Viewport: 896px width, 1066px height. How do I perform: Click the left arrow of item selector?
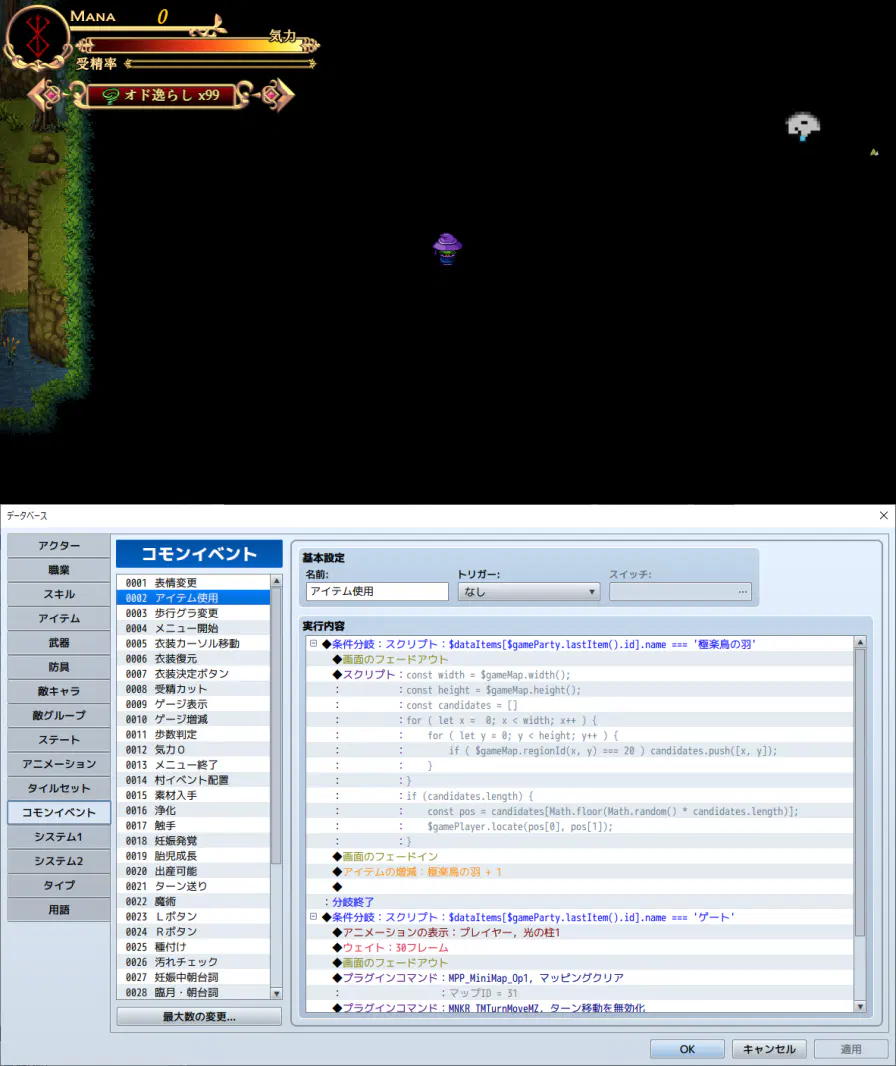[x=46, y=95]
